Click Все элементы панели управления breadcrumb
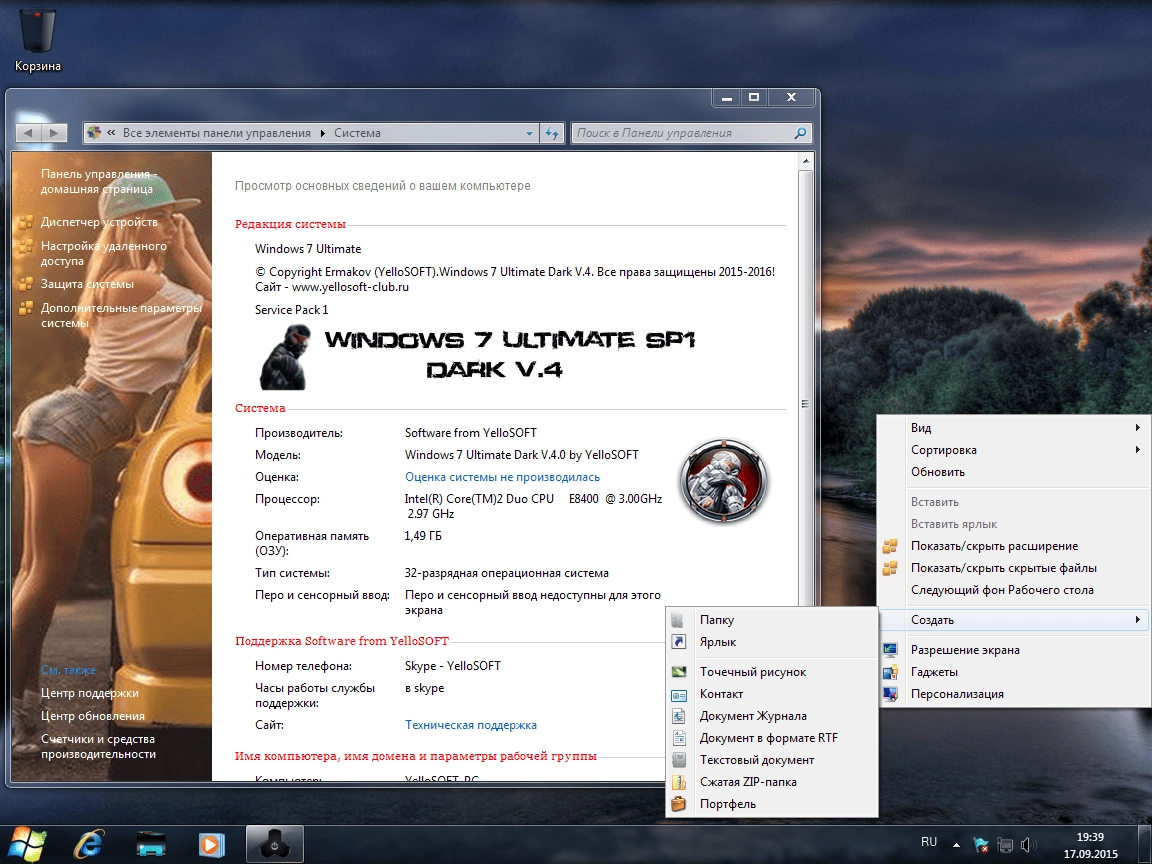This screenshot has height=864, width=1152. point(217,133)
